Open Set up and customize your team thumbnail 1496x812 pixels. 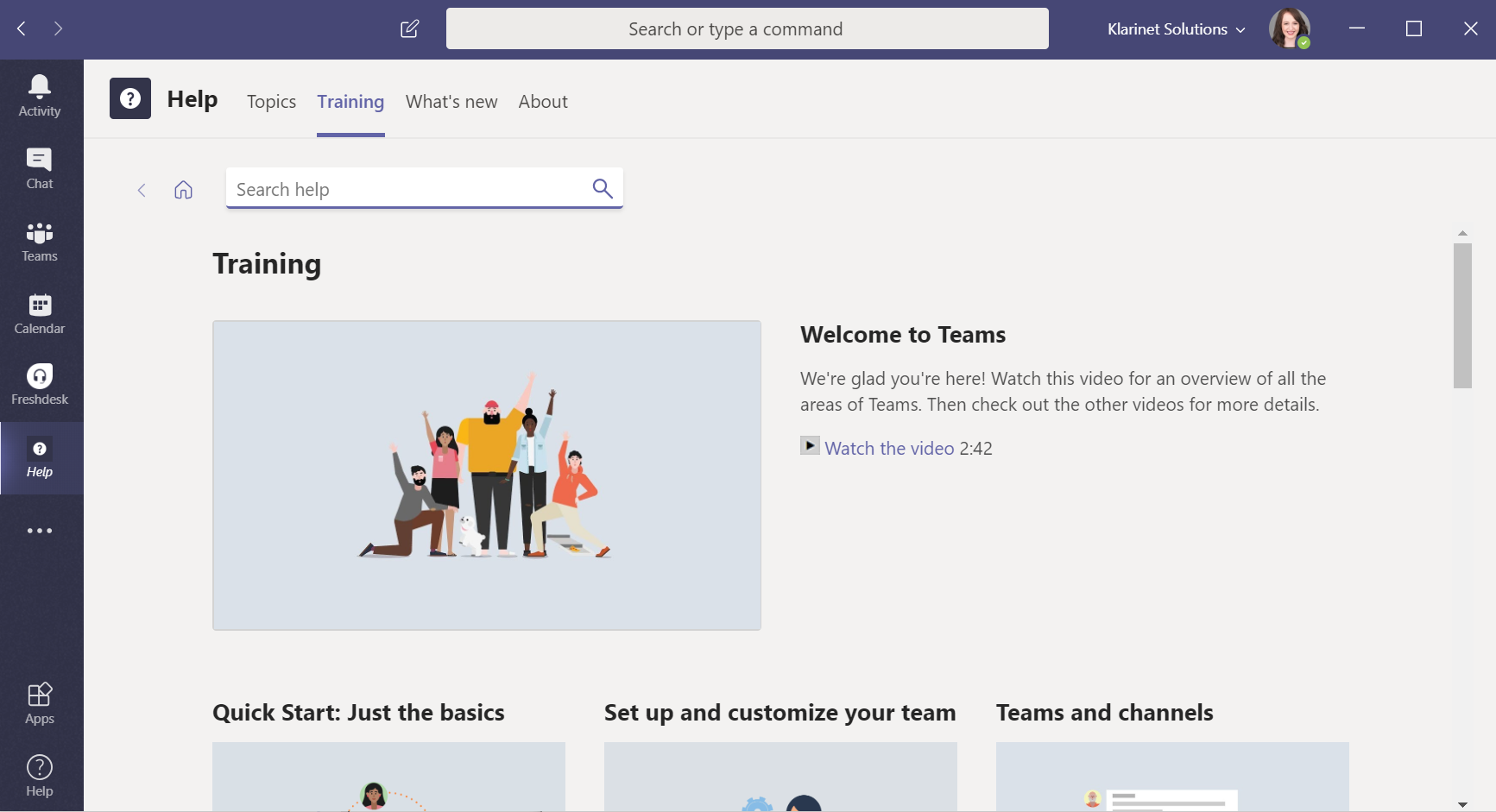780,777
